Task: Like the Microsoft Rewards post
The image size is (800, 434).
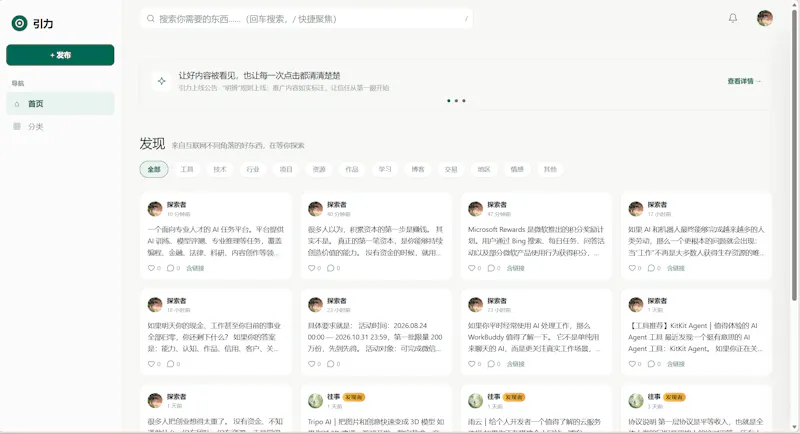Action: [x=474, y=268]
